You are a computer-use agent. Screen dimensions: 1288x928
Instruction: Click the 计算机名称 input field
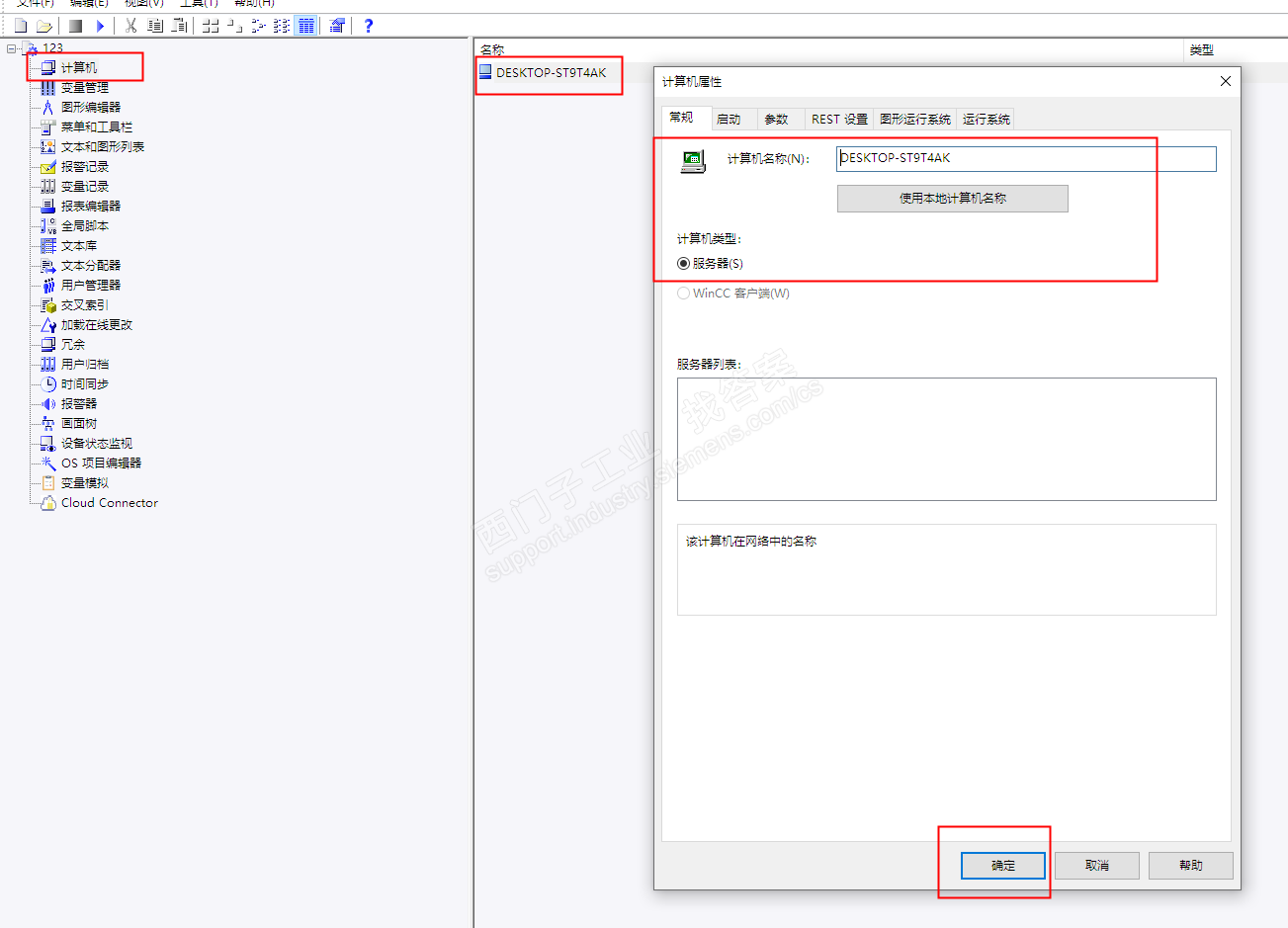tap(1026, 158)
